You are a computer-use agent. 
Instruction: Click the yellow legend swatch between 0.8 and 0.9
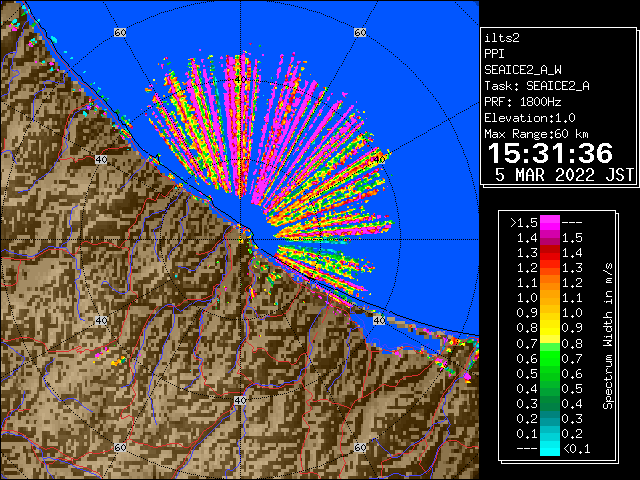point(549,328)
